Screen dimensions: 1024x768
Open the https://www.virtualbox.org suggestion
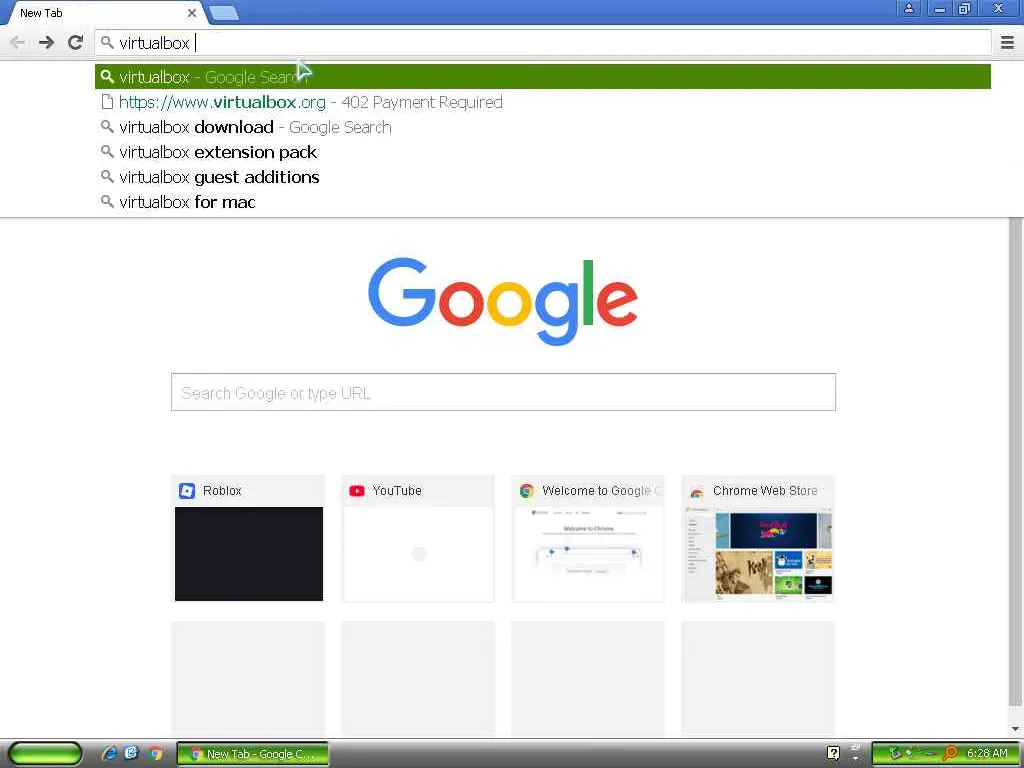543,102
